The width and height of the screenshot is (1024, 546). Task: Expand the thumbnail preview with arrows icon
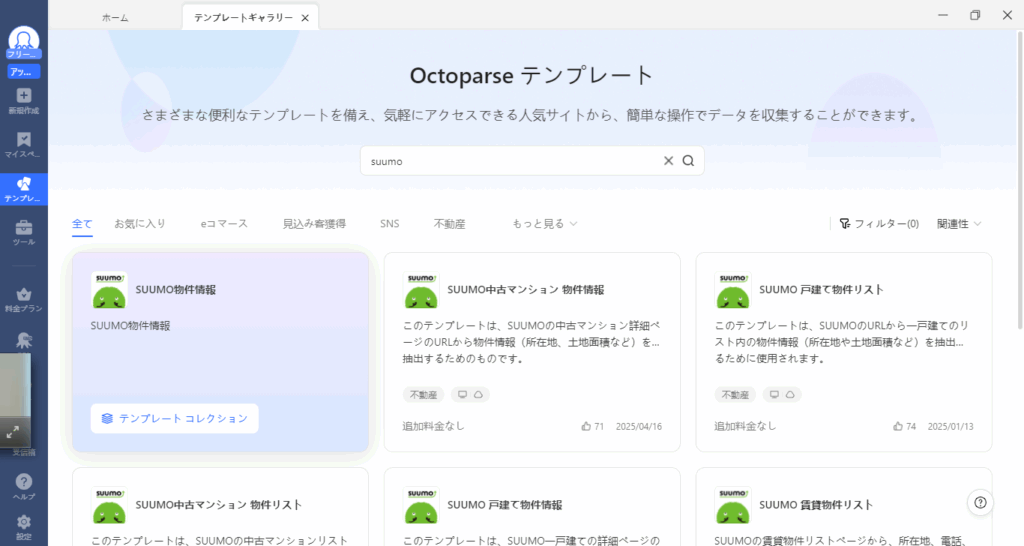13,432
